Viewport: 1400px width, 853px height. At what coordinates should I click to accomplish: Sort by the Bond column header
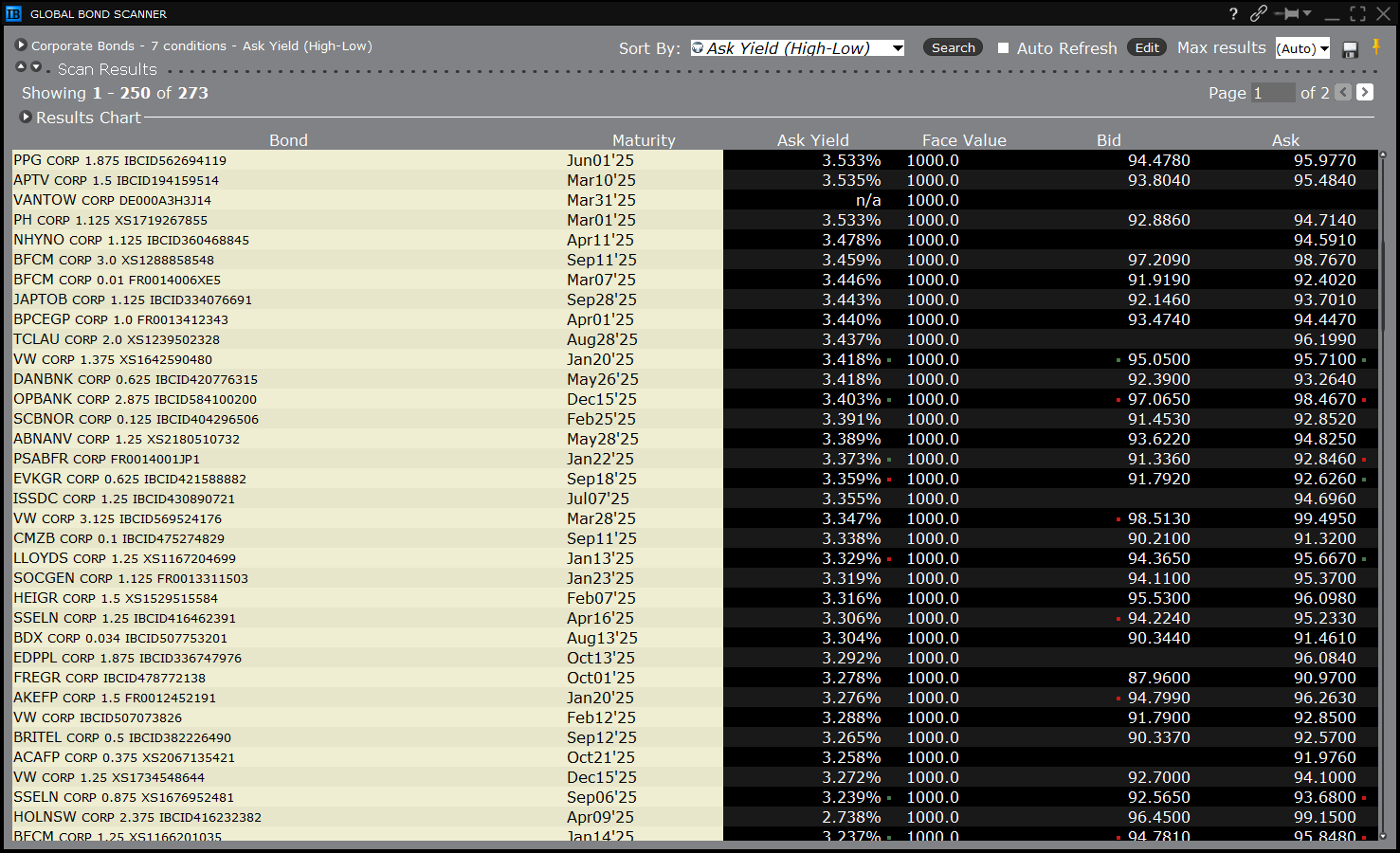[x=288, y=140]
